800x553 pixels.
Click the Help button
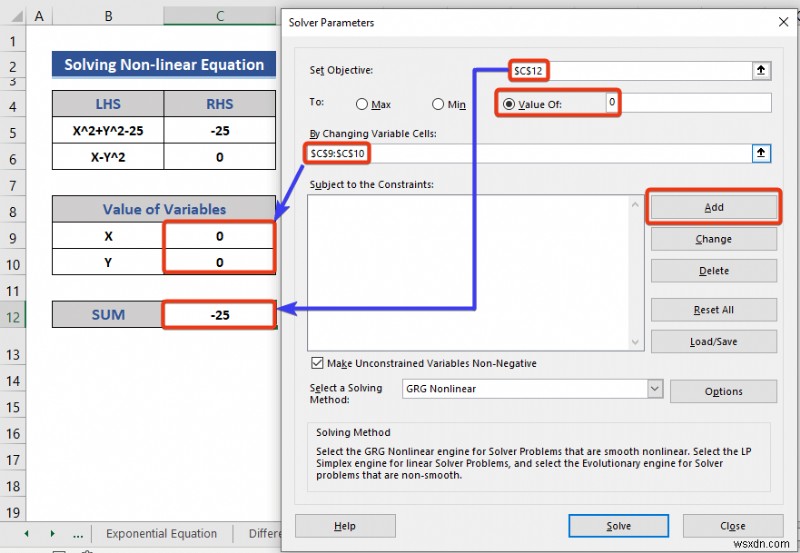(x=345, y=526)
